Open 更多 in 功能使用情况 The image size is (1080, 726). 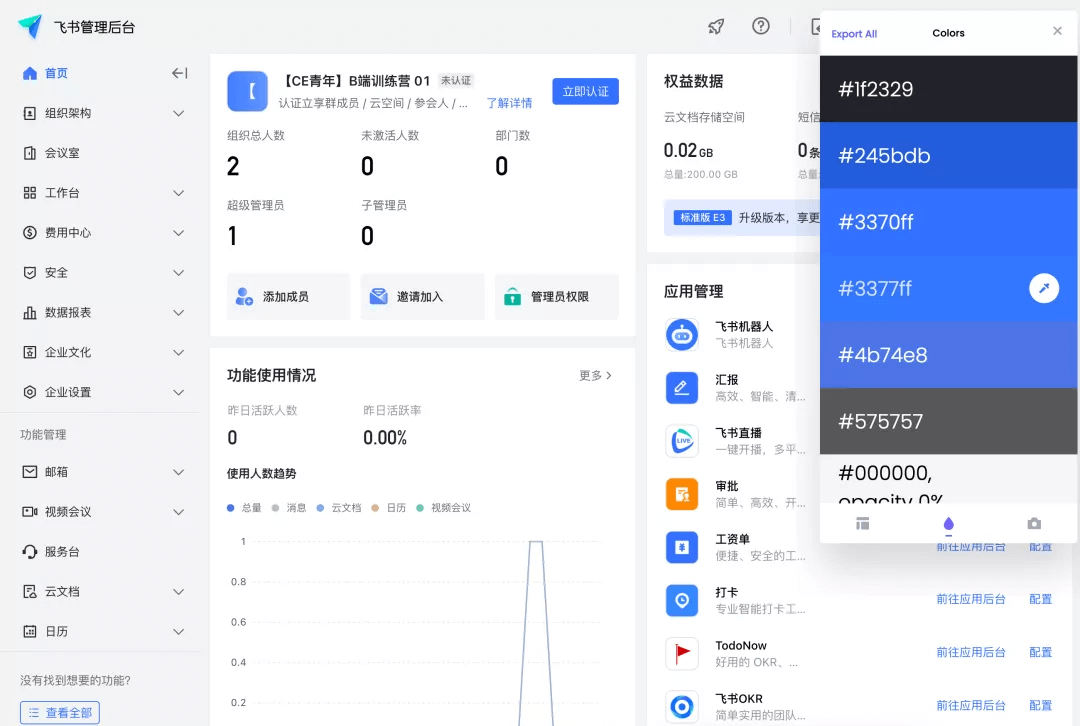[x=595, y=375]
